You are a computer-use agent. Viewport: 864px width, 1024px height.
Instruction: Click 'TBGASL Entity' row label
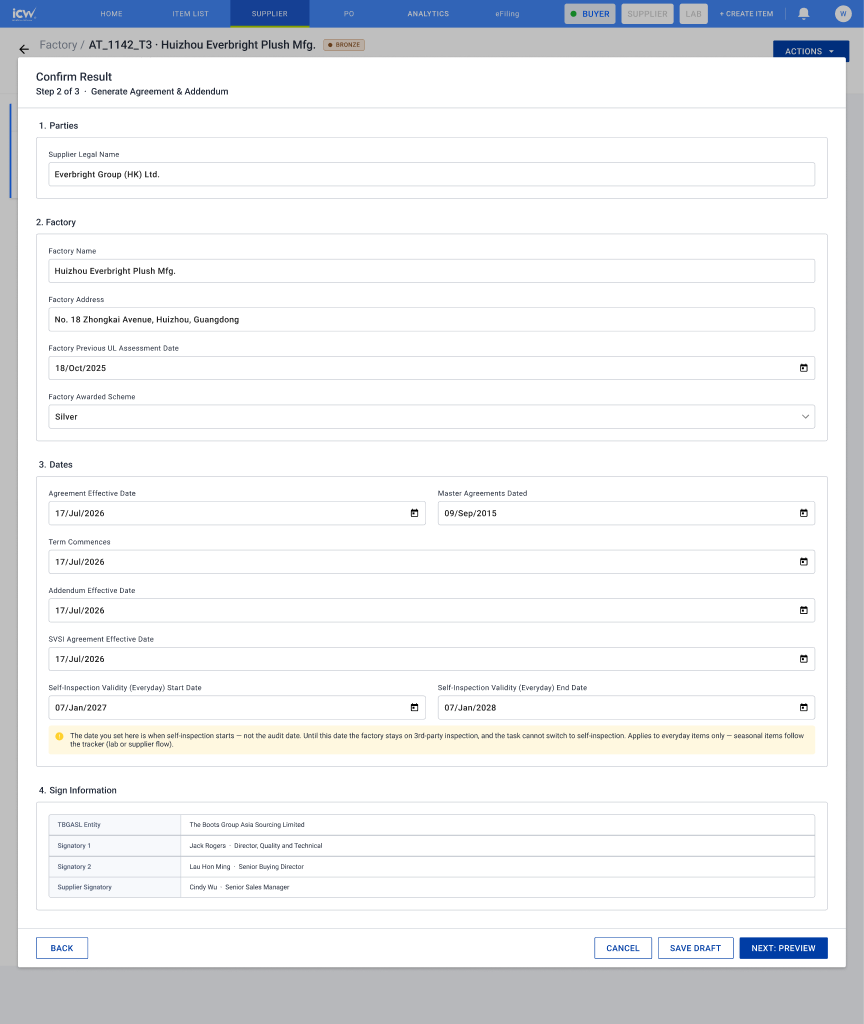point(79,825)
